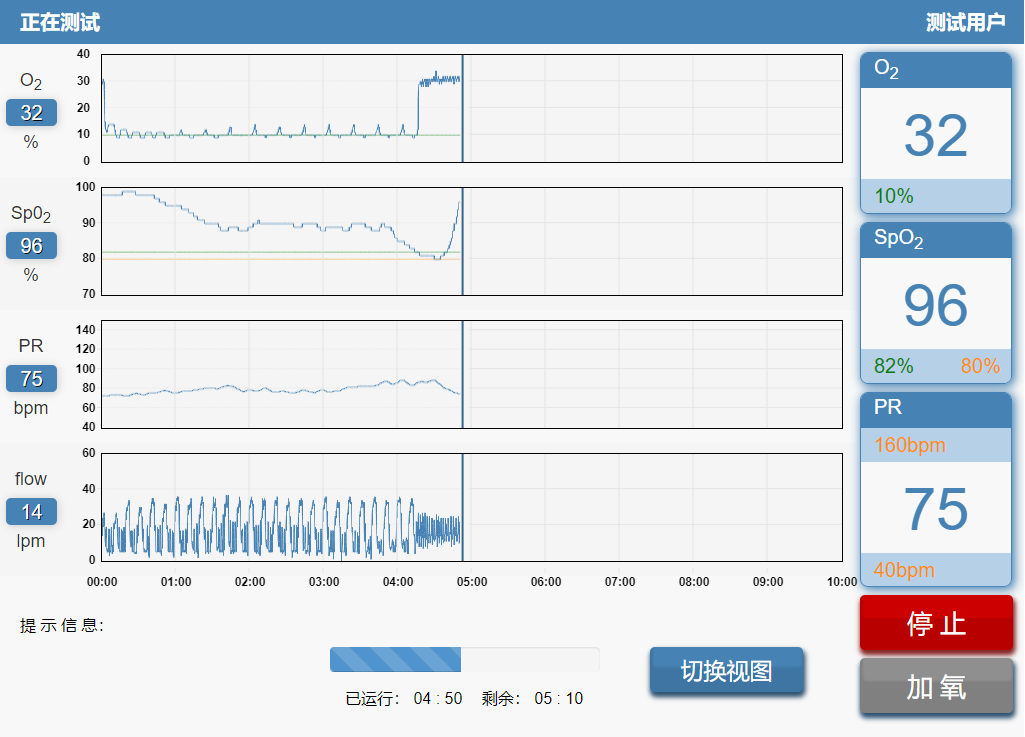This screenshot has height=737, width=1025.
Task: Click the flow value badge showing 14
Action: (31, 512)
